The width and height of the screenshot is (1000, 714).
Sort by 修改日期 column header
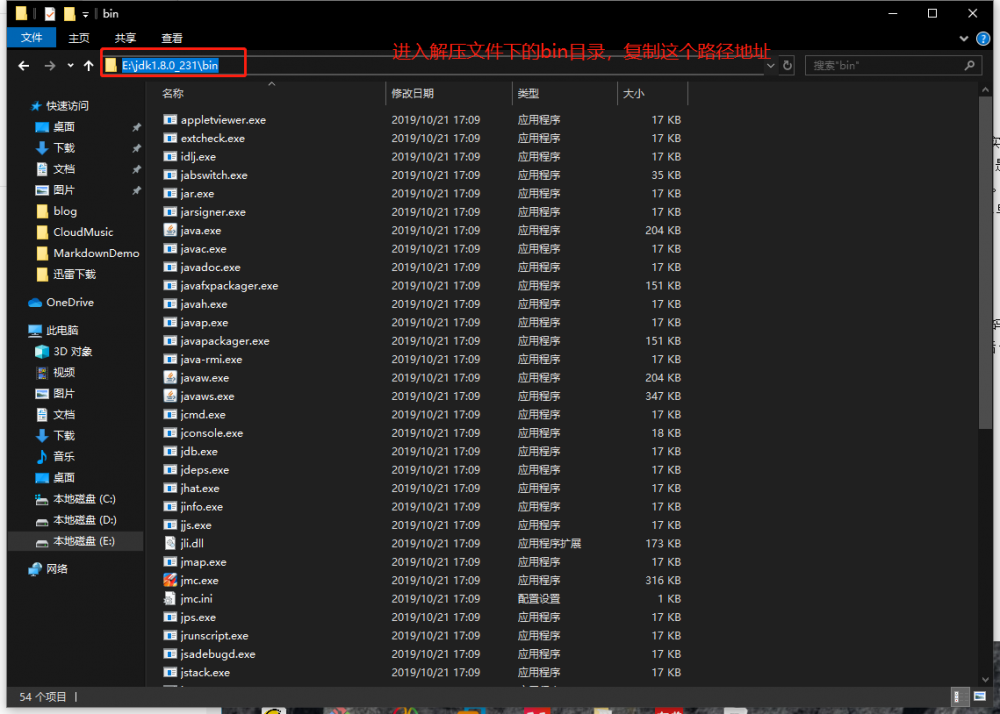pyautogui.click(x=413, y=94)
